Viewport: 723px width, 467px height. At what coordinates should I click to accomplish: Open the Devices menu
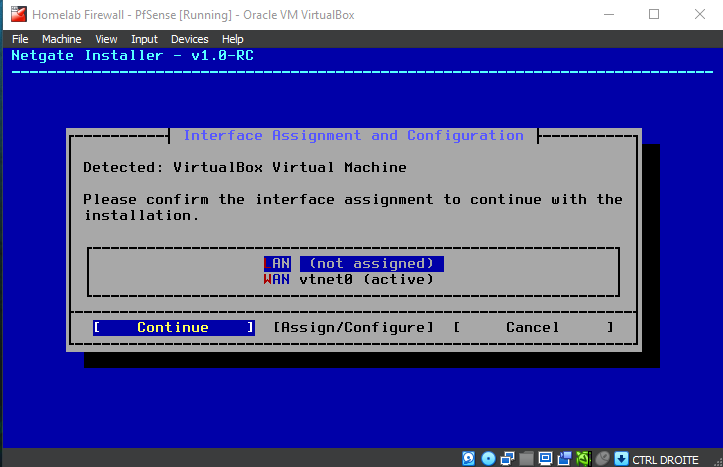coord(190,39)
